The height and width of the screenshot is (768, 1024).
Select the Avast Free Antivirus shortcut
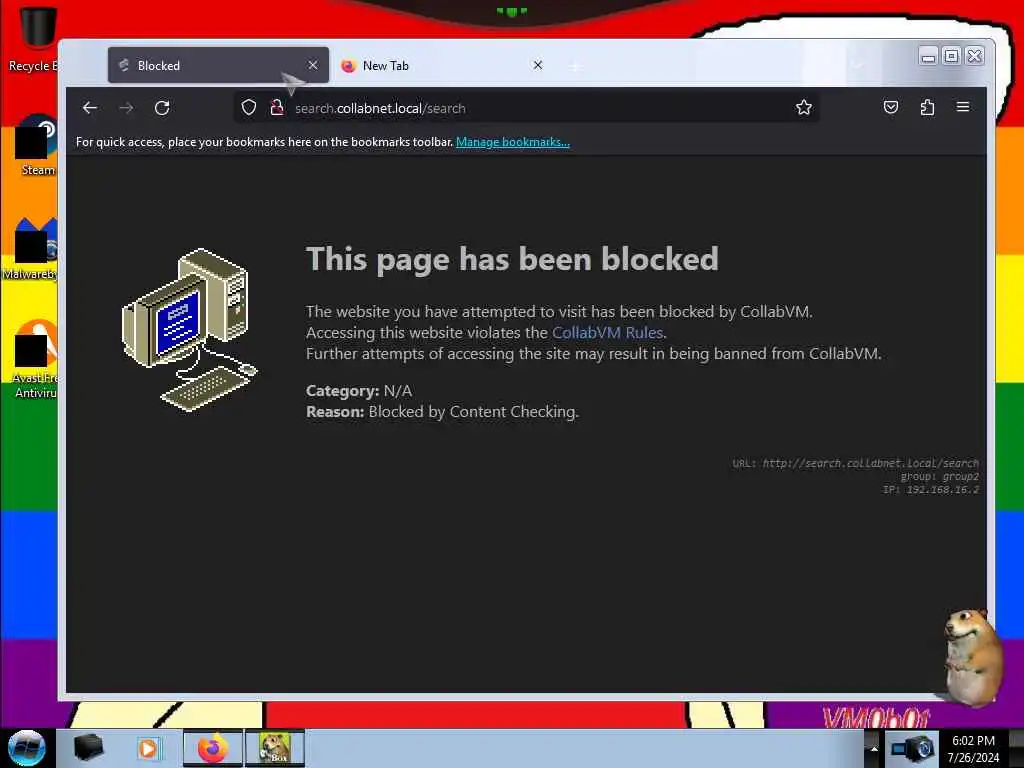click(35, 360)
